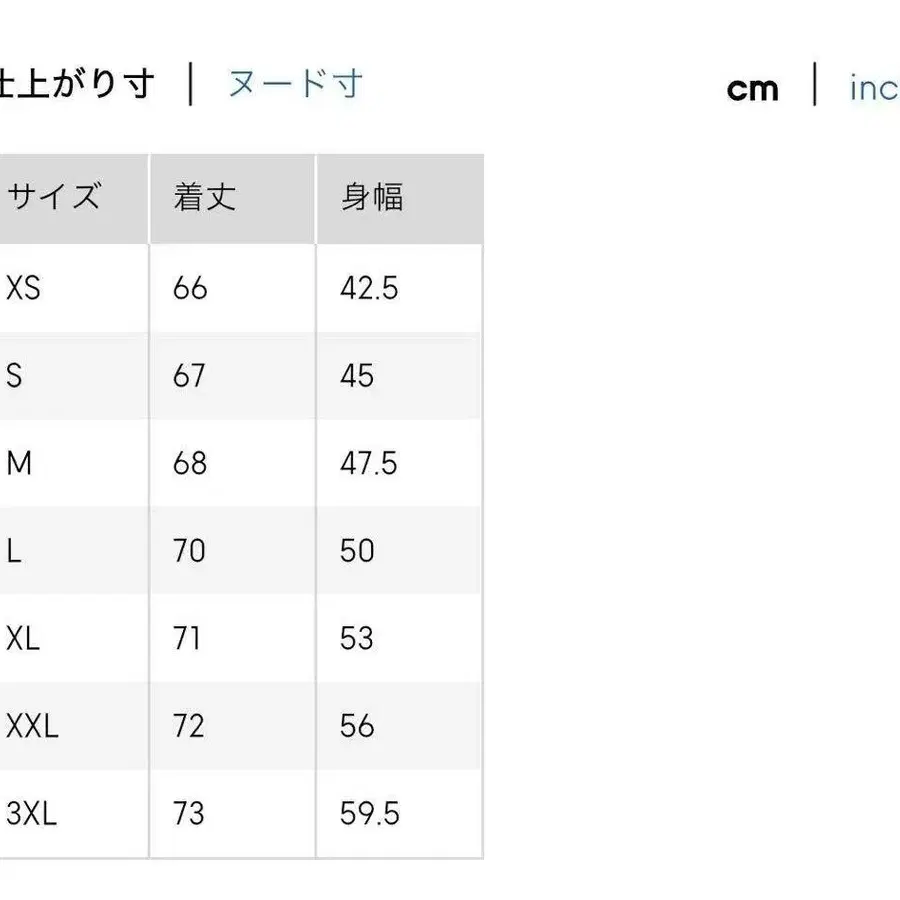Select the 着丈 column header
This screenshot has height=900, width=900.
[202, 196]
